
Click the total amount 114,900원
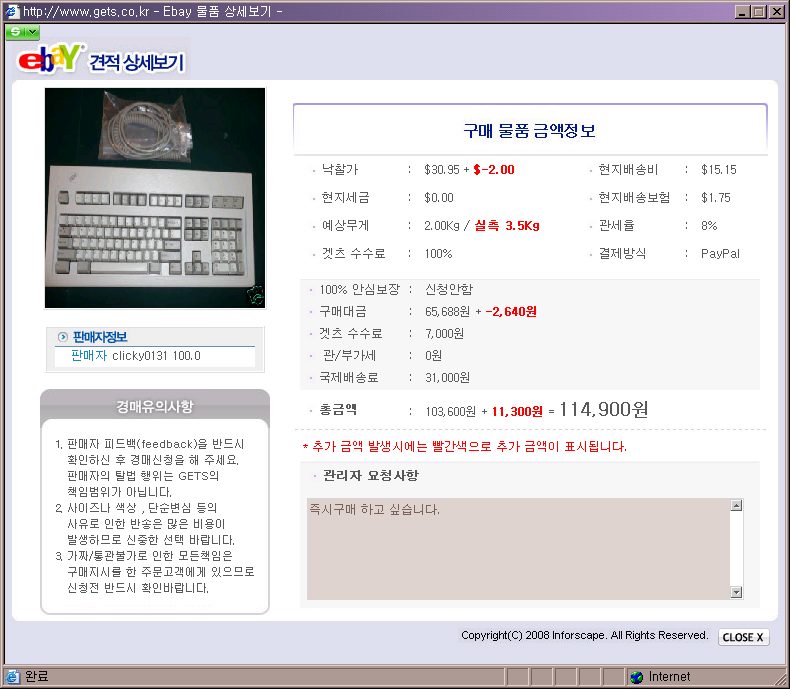(604, 409)
